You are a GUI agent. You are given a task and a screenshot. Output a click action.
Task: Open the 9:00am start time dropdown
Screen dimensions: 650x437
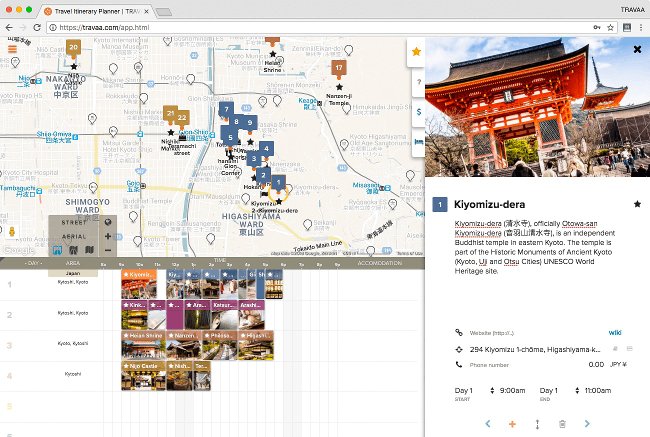[512, 391]
